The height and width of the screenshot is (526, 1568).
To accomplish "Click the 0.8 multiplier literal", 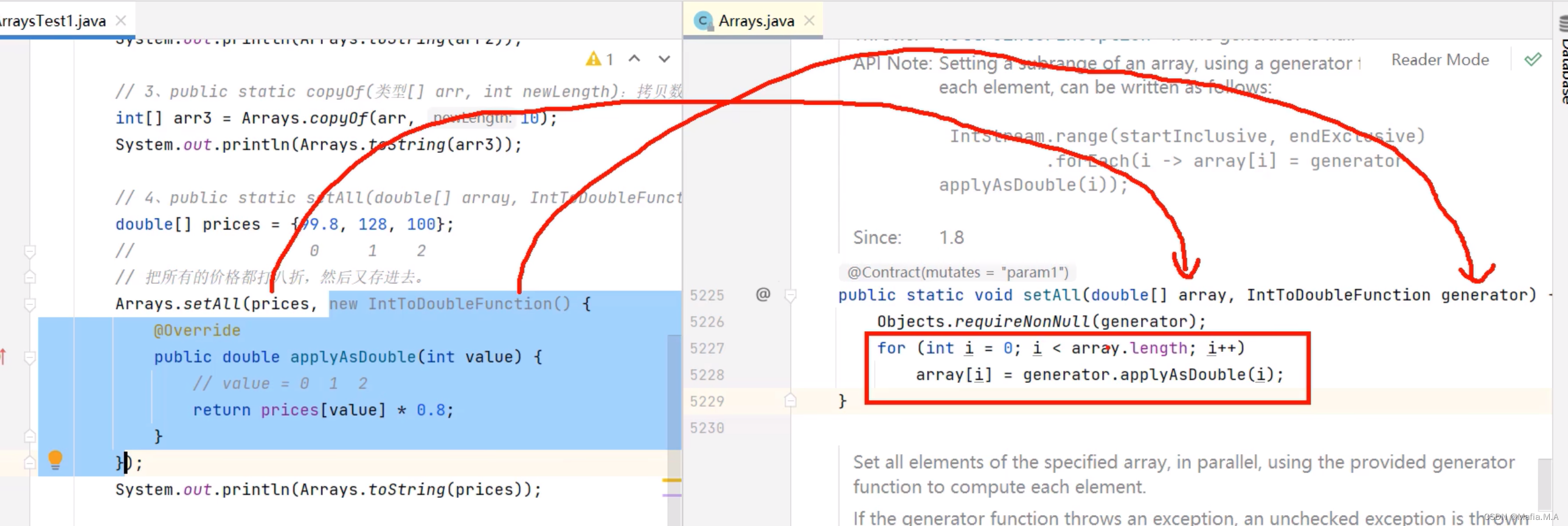I will pyautogui.click(x=431, y=410).
